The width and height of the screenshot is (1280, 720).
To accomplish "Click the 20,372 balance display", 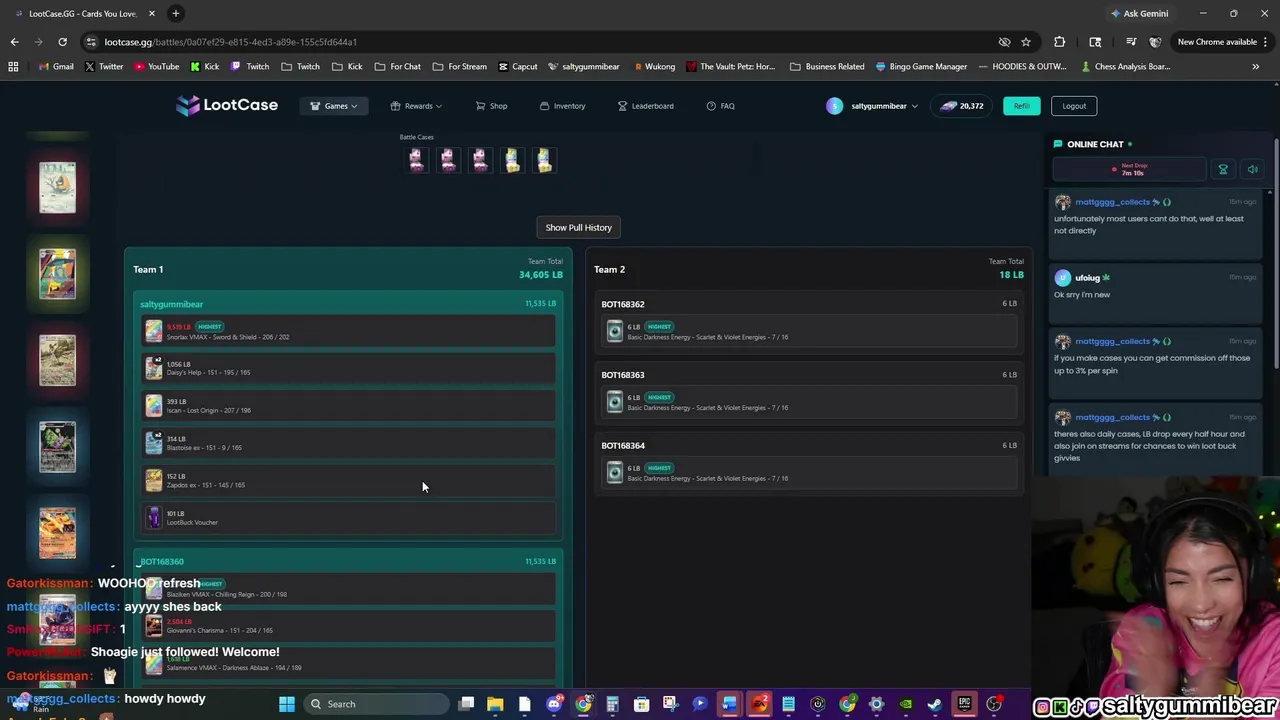I will pos(962,106).
